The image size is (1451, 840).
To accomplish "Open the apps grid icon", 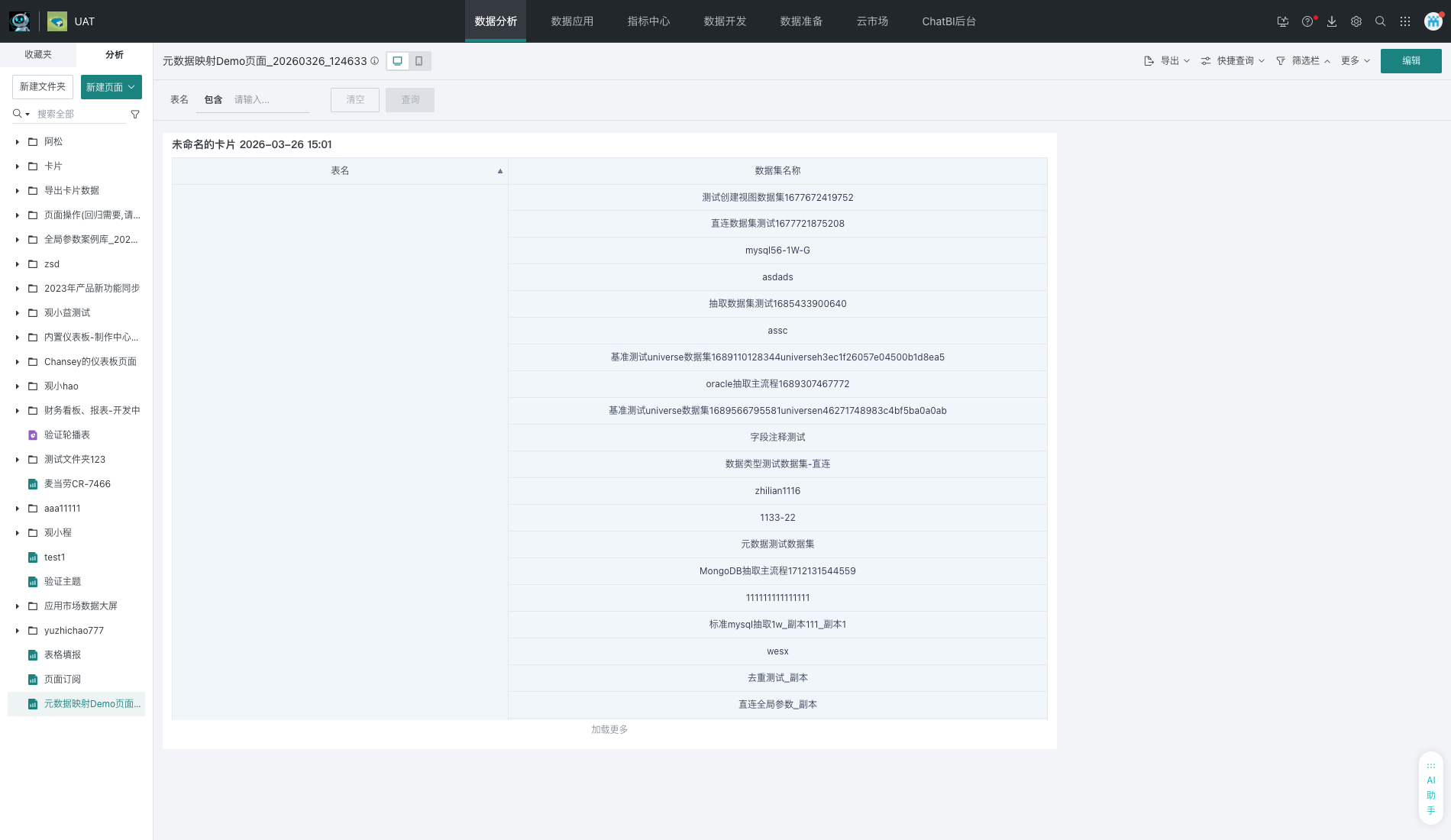I will pyautogui.click(x=1405, y=21).
